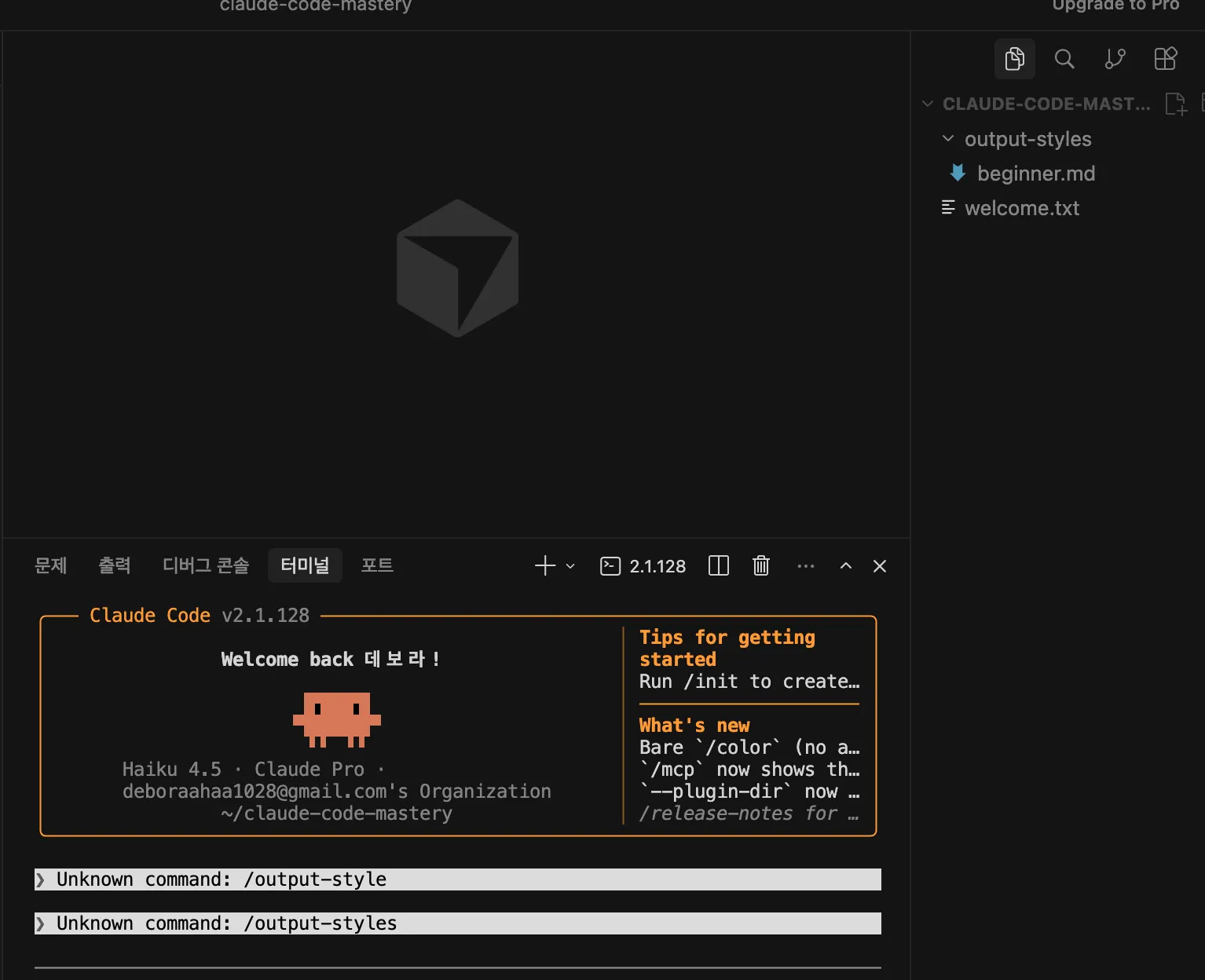Click the 'Bare `/color` (no a…' line
1205x980 pixels.
[749, 748]
